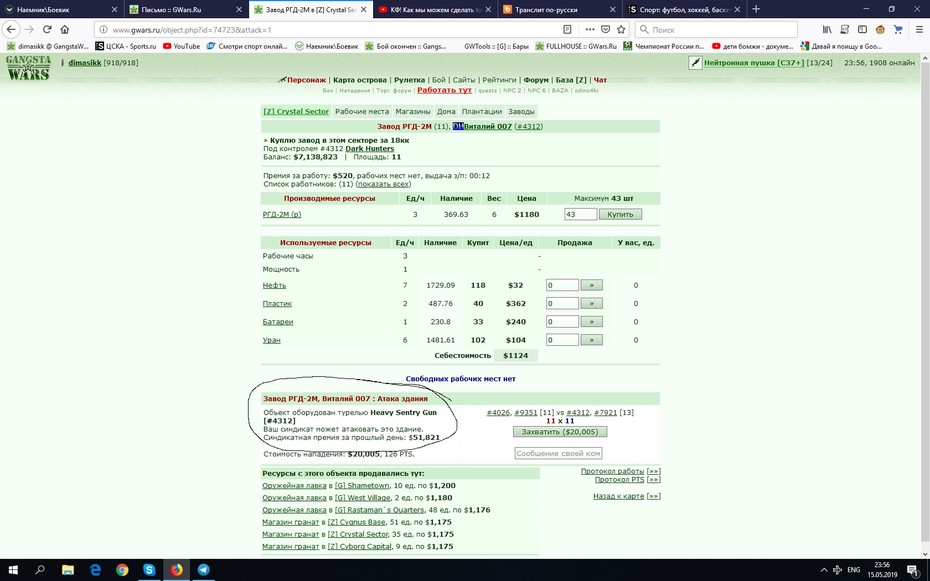930x581 pixels.
Task: Open Windows Start menu
Action: click(13, 570)
